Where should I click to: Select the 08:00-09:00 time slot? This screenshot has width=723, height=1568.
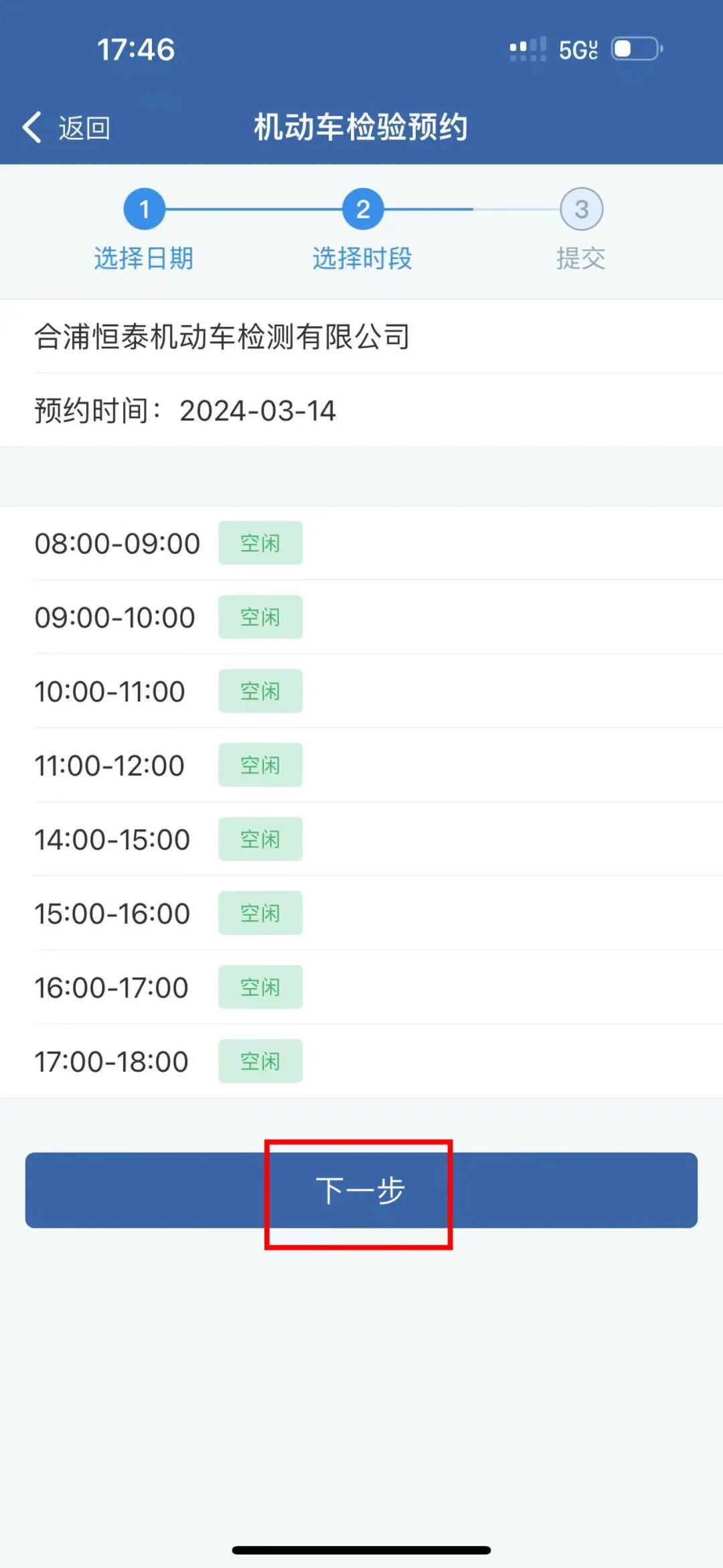(117, 543)
